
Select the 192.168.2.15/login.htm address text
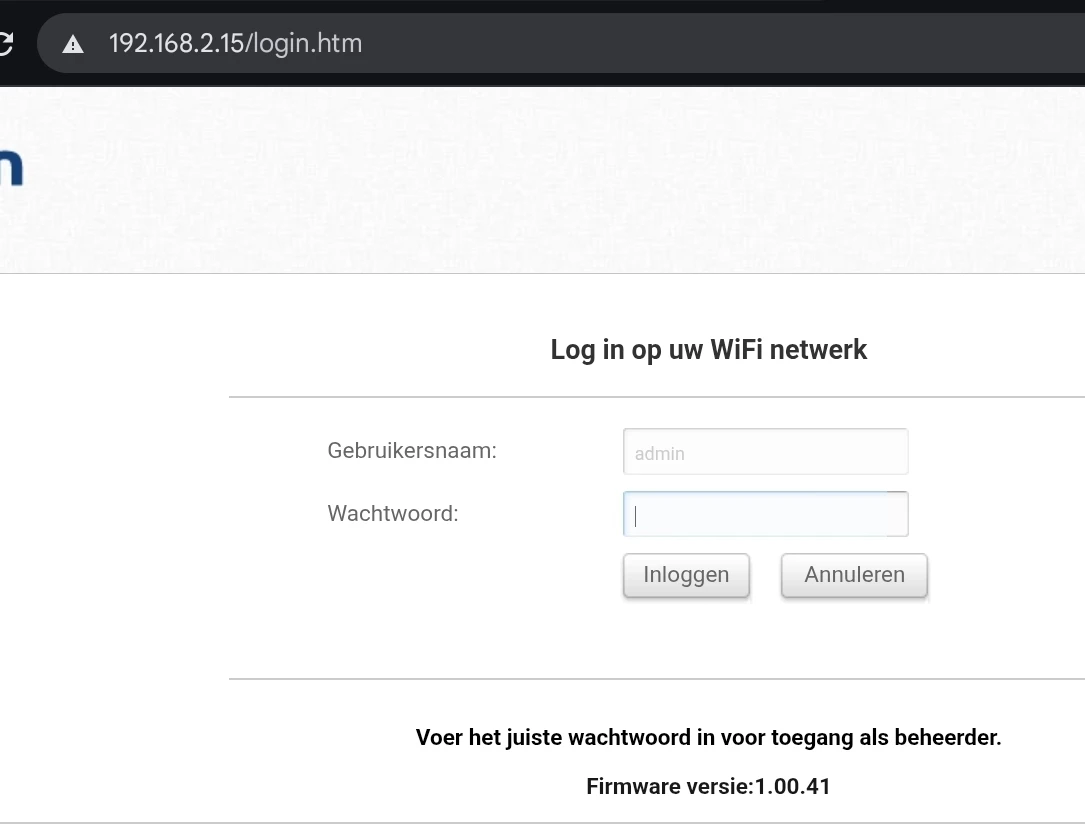point(235,44)
